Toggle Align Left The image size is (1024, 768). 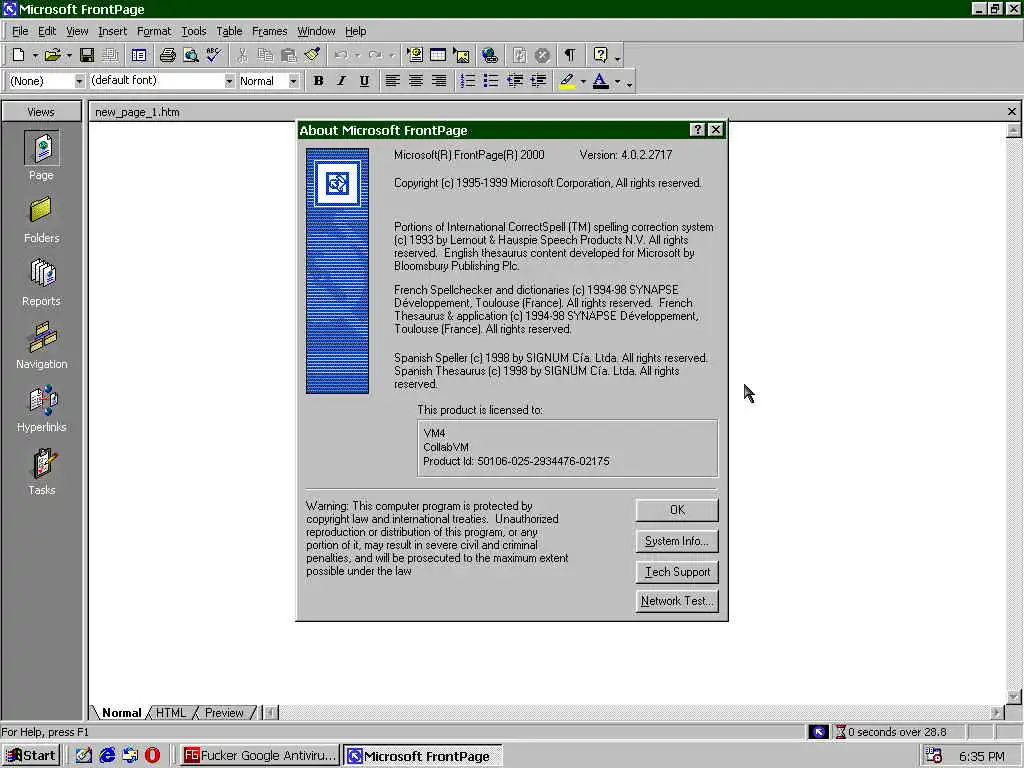pyautogui.click(x=392, y=81)
